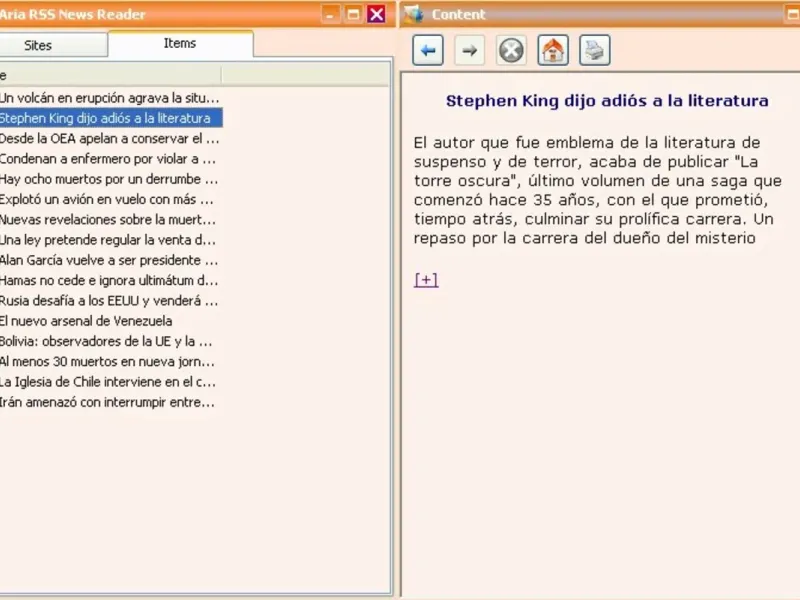Click the Content window globe icon
The height and width of the screenshot is (600, 800).
[413, 14]
